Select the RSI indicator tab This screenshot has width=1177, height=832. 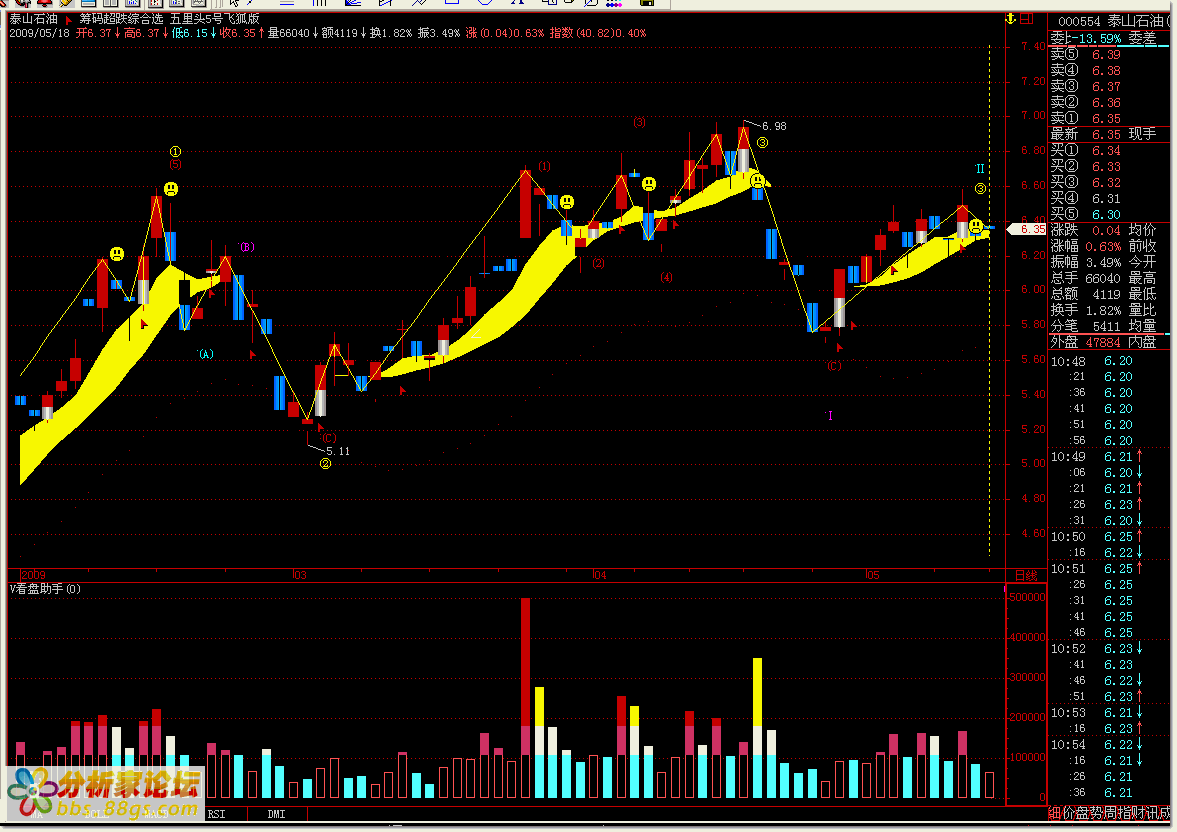click(x=216, y=814)
